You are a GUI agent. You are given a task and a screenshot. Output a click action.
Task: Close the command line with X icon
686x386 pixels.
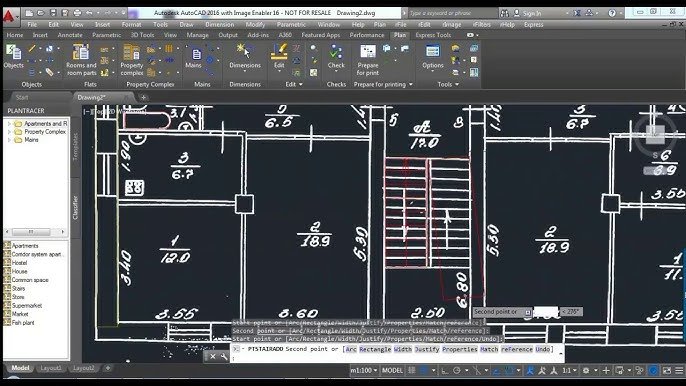tap(213, 357)
